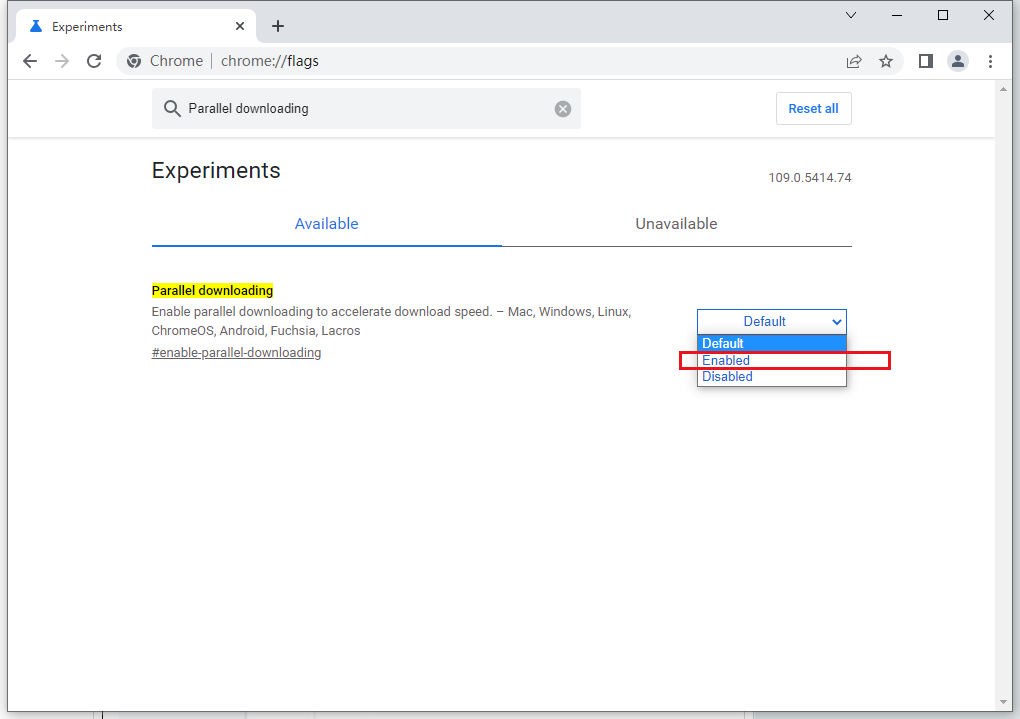Screen dimensions: 1020x719
Task: Click the forward navigation arrow
Action: [x=62, y=61]
